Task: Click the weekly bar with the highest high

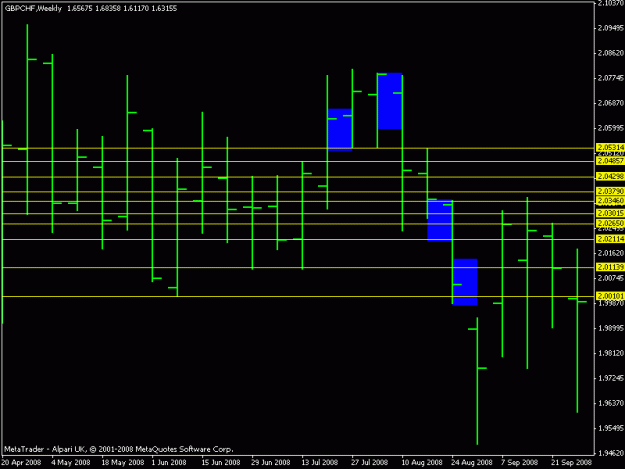Action: click(28, 120)
